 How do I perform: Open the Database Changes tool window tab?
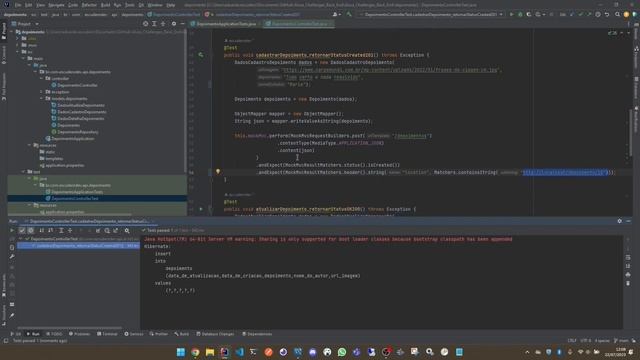point(214,334)
